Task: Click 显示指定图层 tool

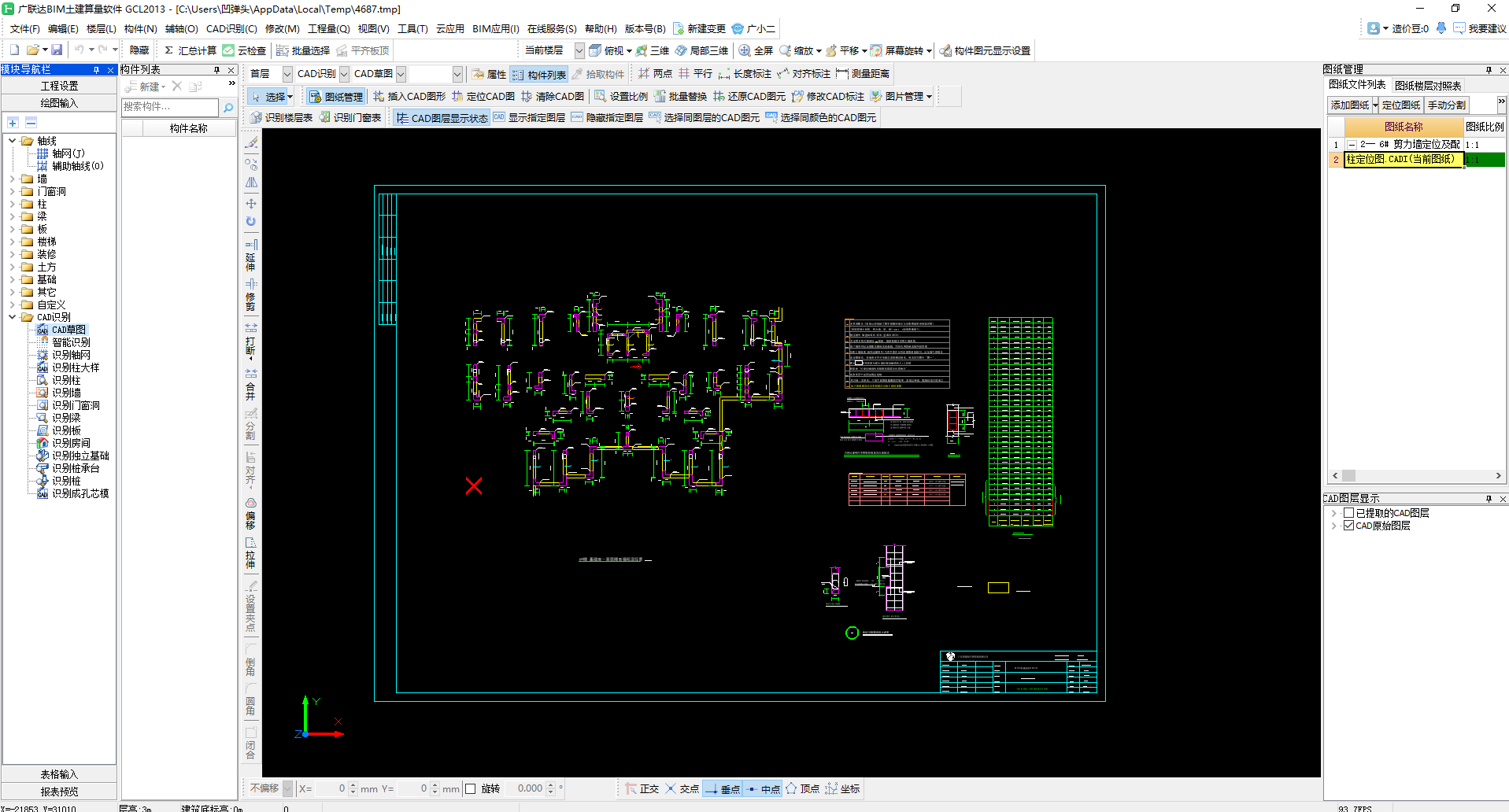Action: pos(529,118)
